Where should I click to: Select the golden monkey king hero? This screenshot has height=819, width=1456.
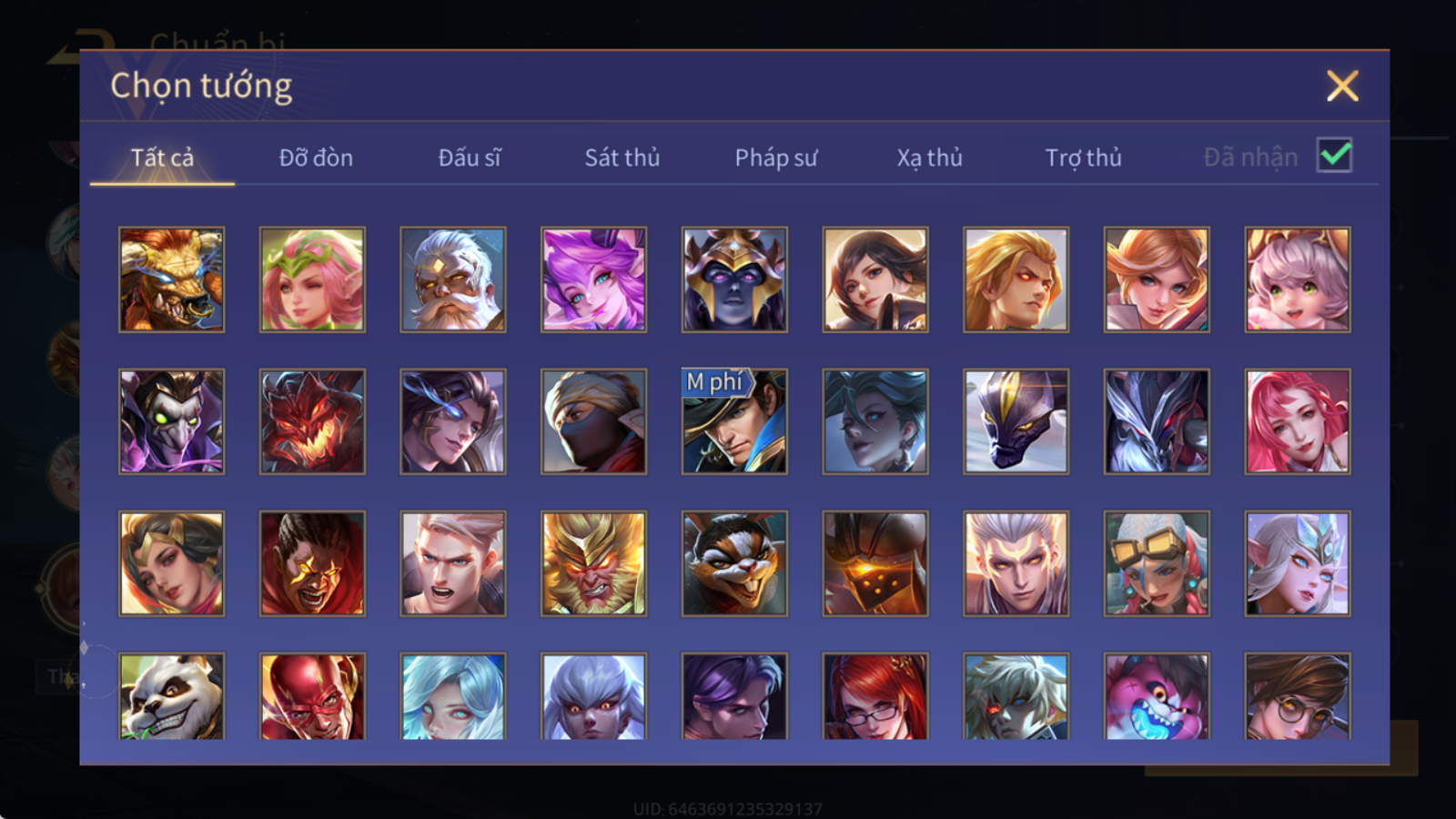[x=593, y=563]
